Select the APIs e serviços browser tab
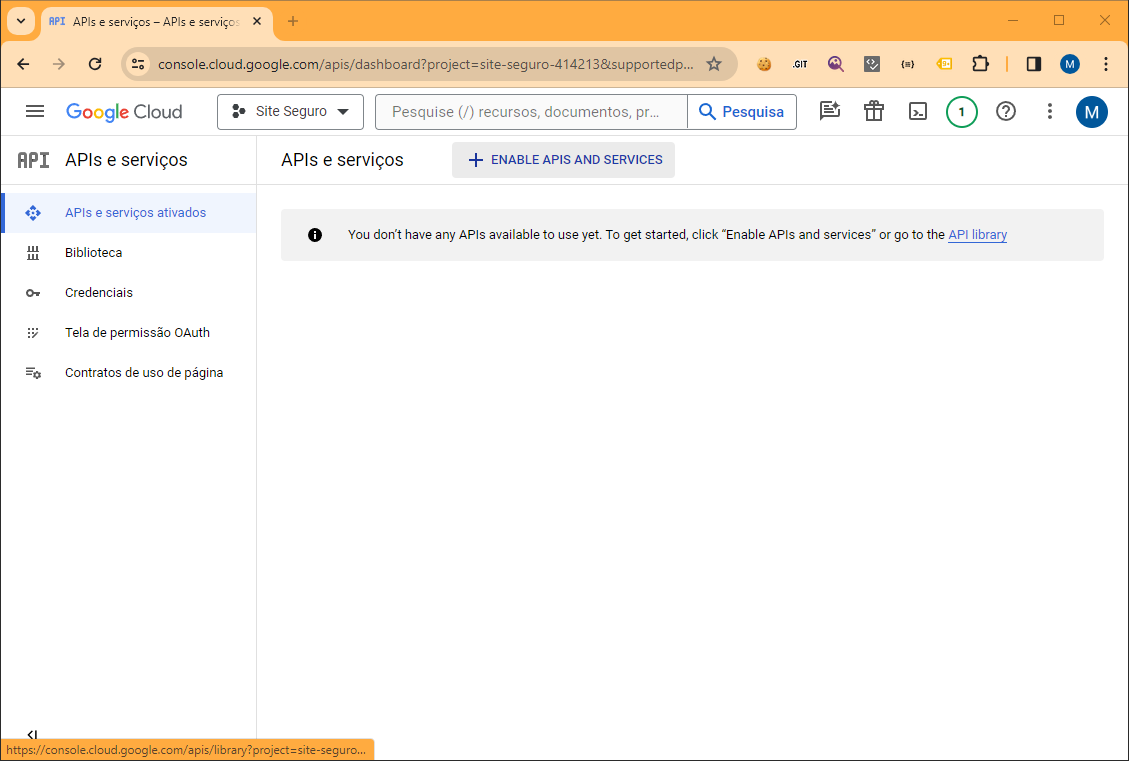Viewport: 1129px width, 761px height. tap(157, 22)
